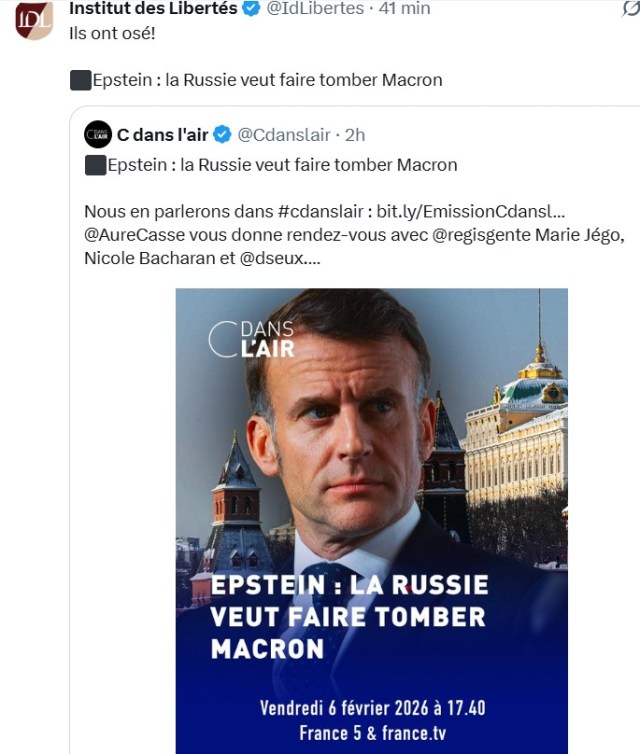Click the @Cdanslair handle
Viewport: 640px width, 754px height.
[283, 135]
